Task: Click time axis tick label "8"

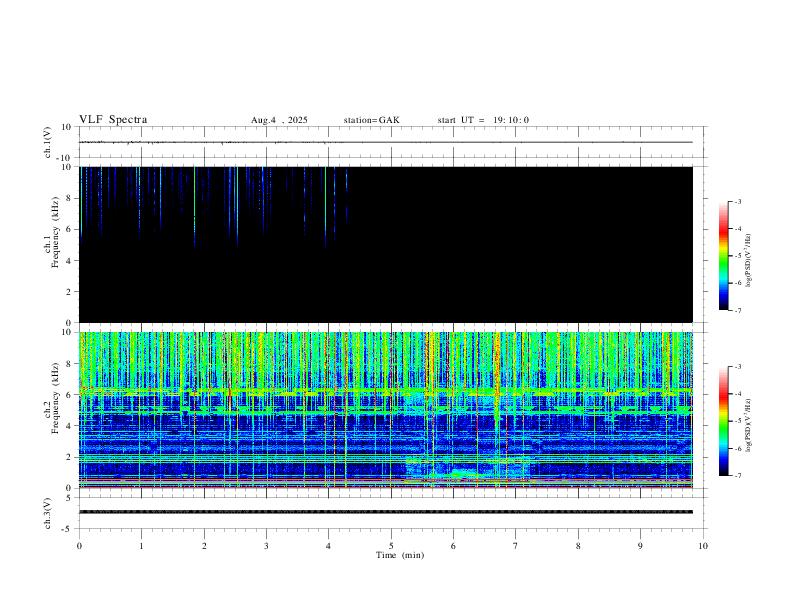Action: coord(578,546)
